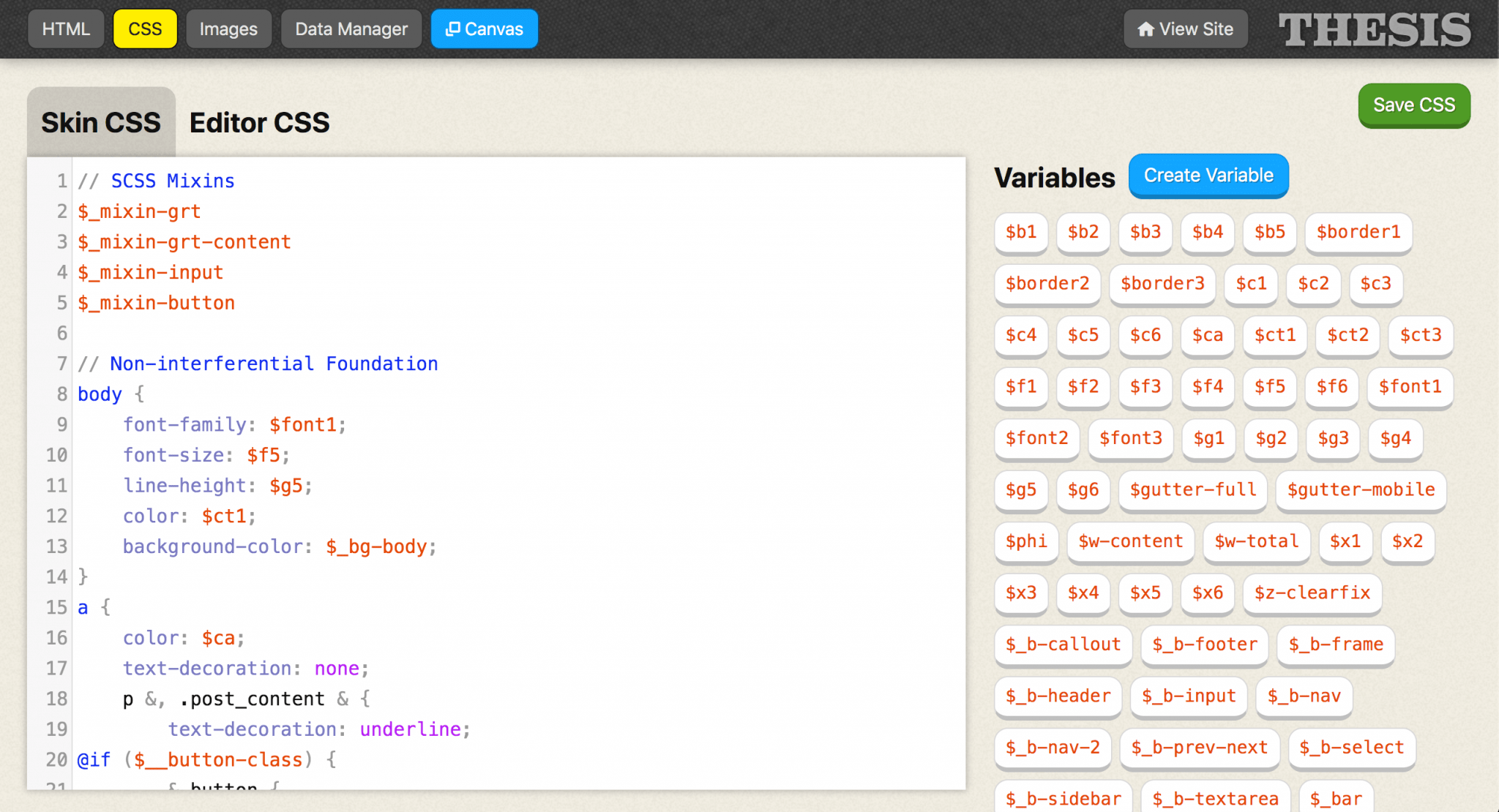Switch to Skin CSS tab
The image size is (1499, 812).
click(x=101, y=123)
